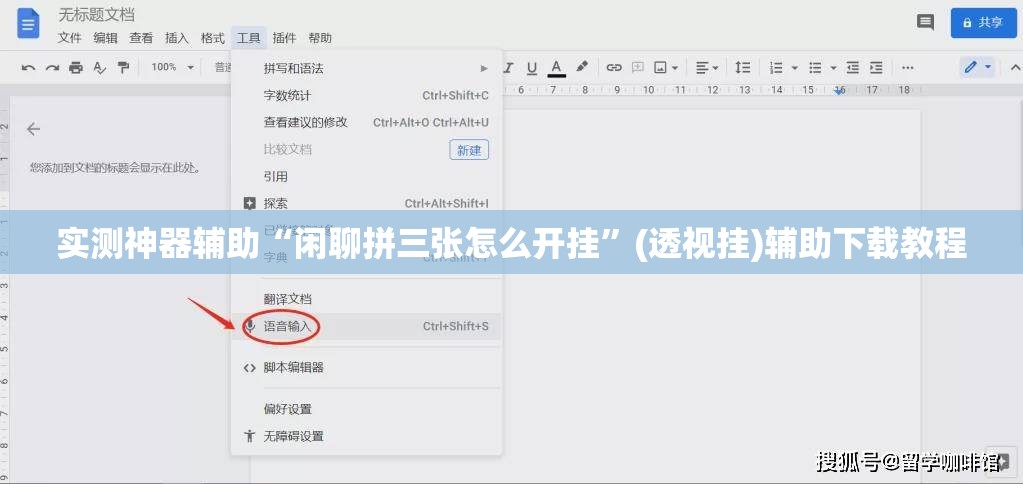Insert a link with chain icon
Image resolution: width=1023 pixels, height=484 pixels.
[x=614, y=67]
